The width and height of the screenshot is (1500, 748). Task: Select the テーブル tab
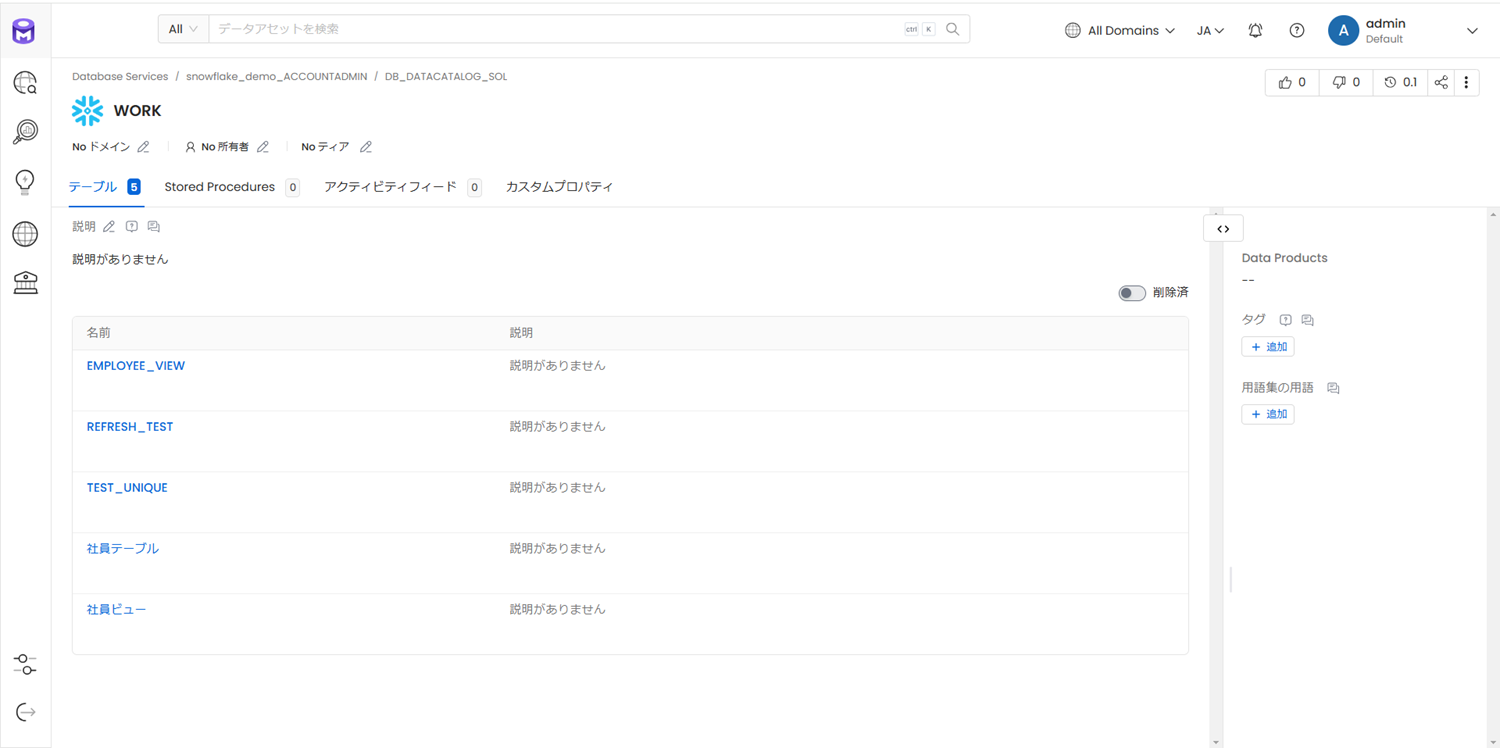tap(105, 187)
